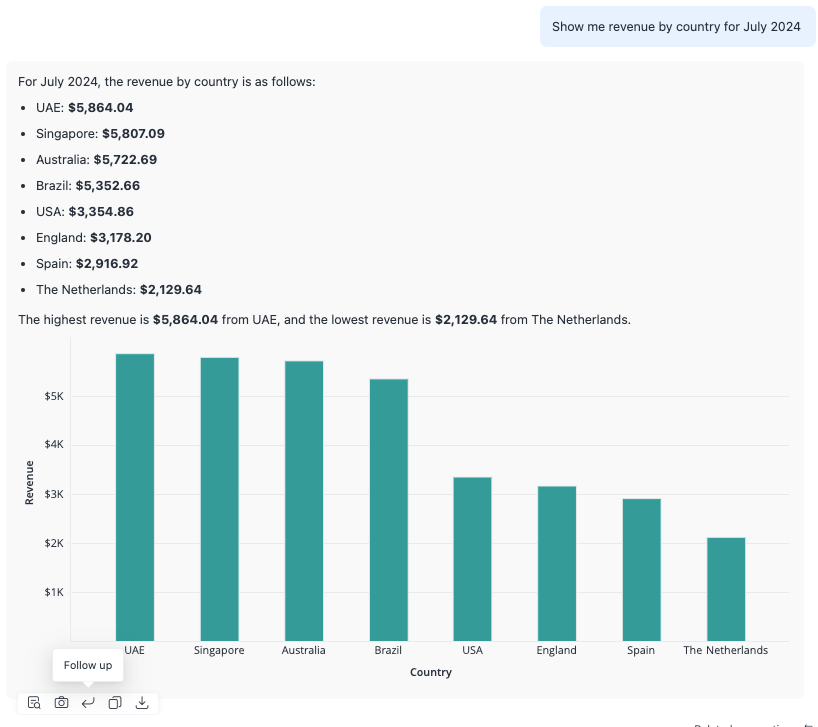The width and height of the screenshot is (818, 727).
Task: Click the USA bar in chart
Action: click(x=472, y=559)
